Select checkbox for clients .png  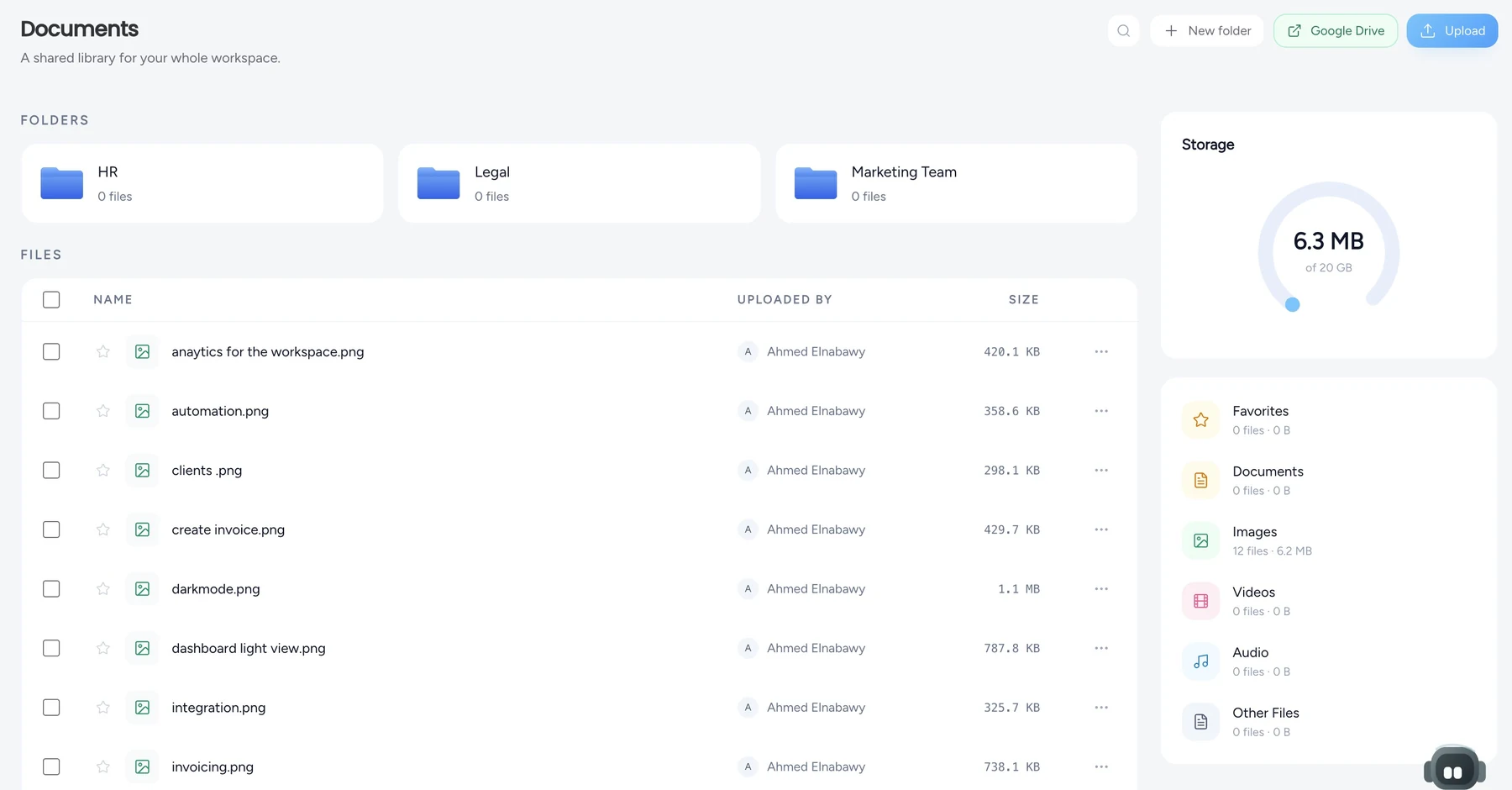(51, 470)
